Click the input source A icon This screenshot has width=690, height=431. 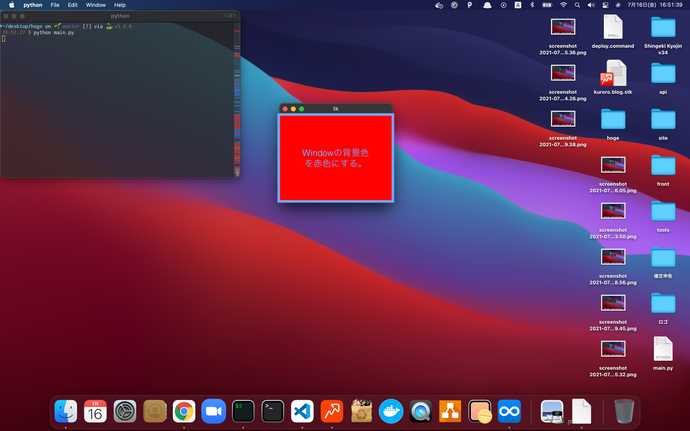coord(518,5)
